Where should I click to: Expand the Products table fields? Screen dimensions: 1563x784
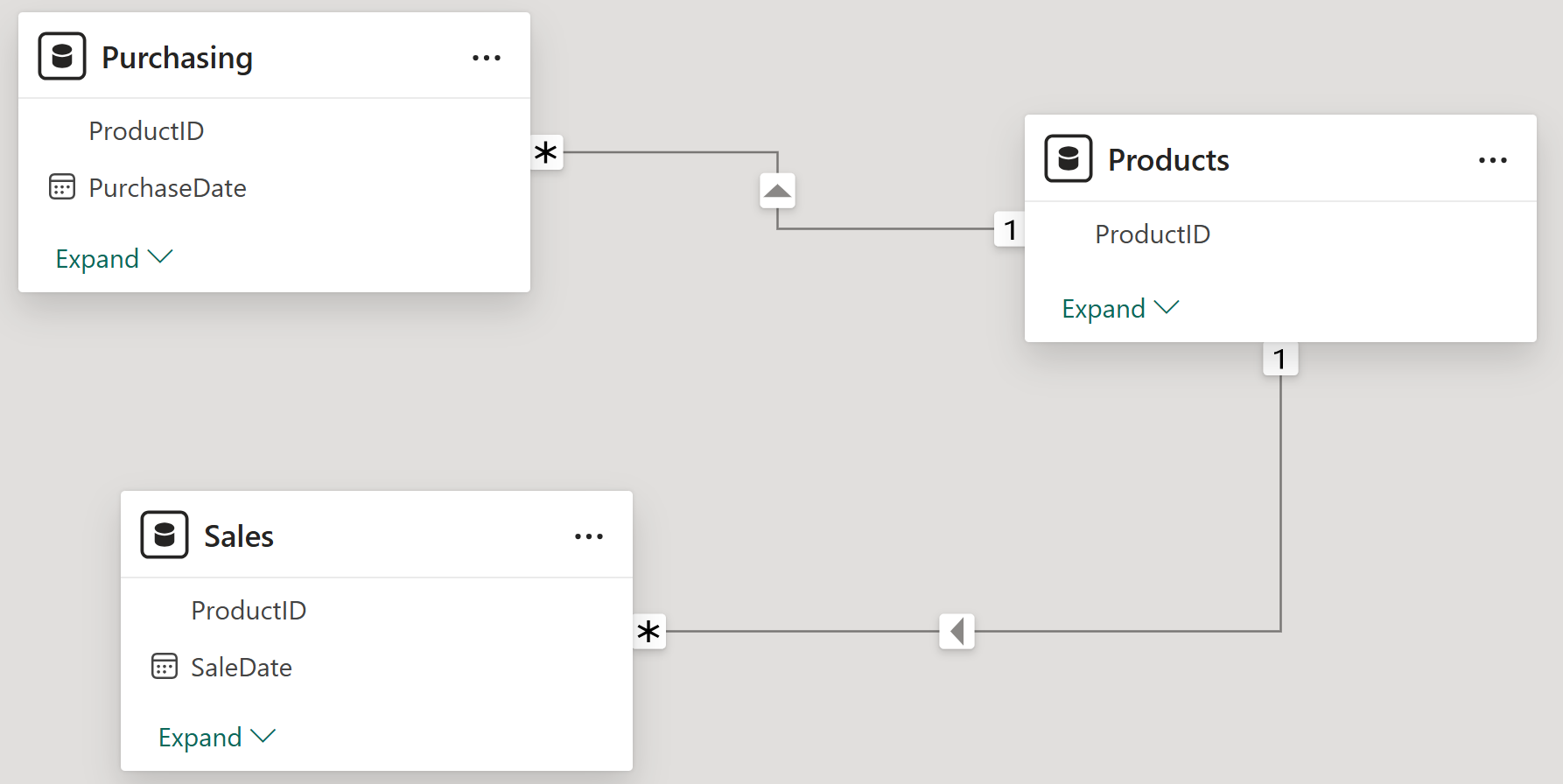click(1121, 308)
